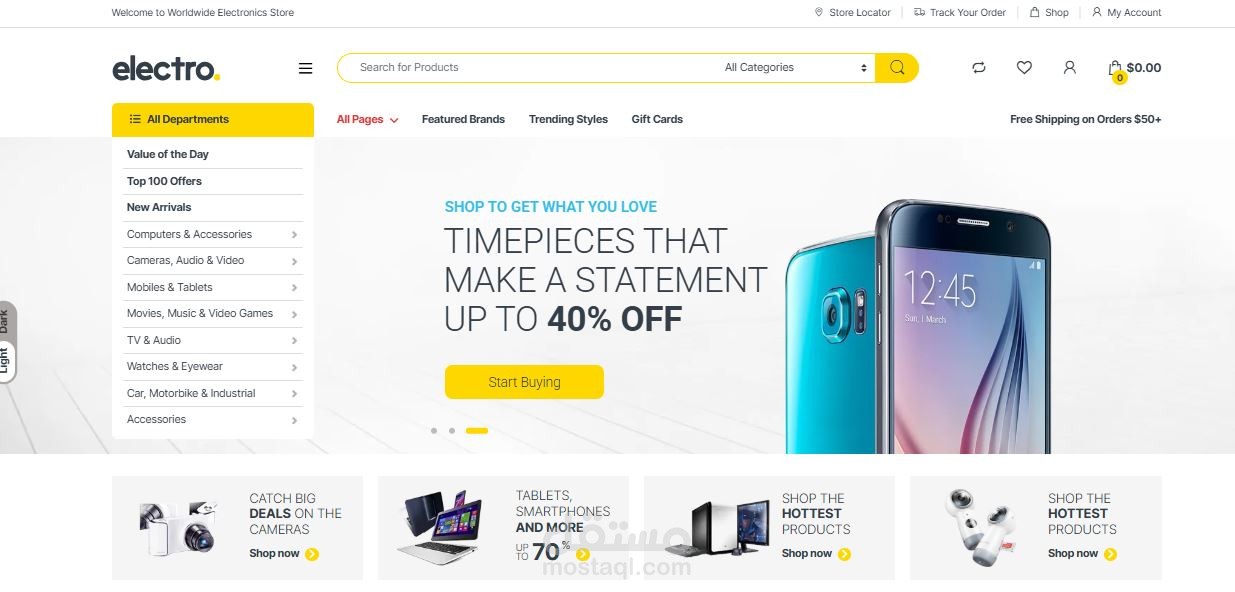
Task: Click the Start Buying button
Action: (524, 382)
